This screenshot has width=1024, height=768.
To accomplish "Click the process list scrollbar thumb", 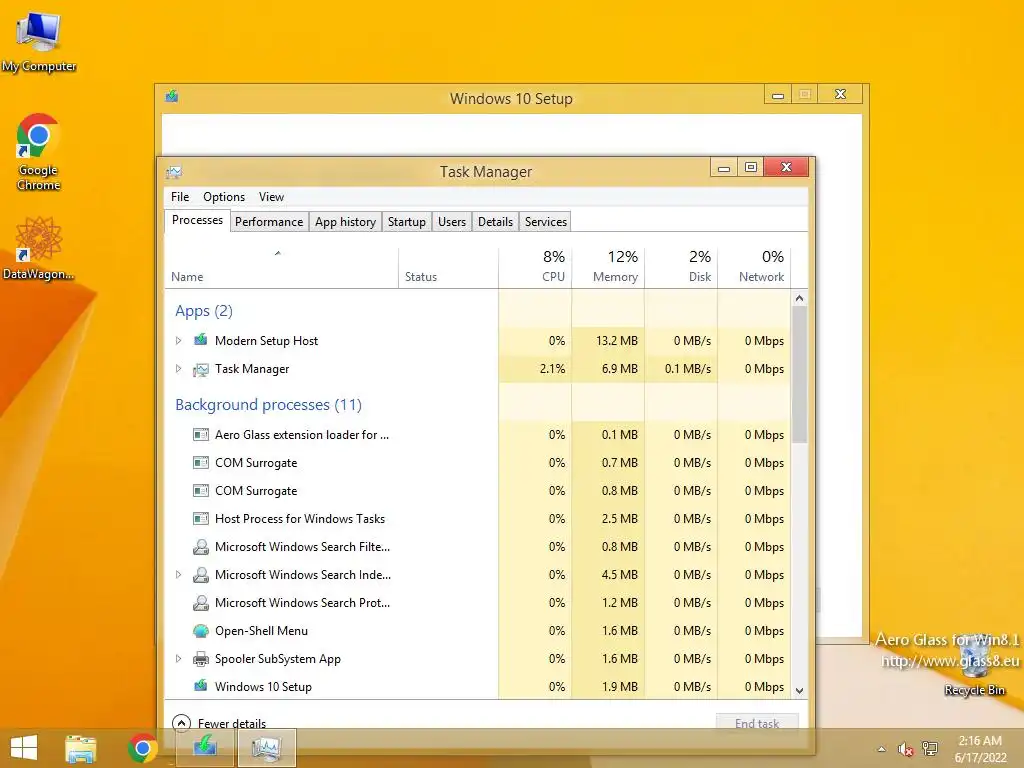I will point(799,375).
